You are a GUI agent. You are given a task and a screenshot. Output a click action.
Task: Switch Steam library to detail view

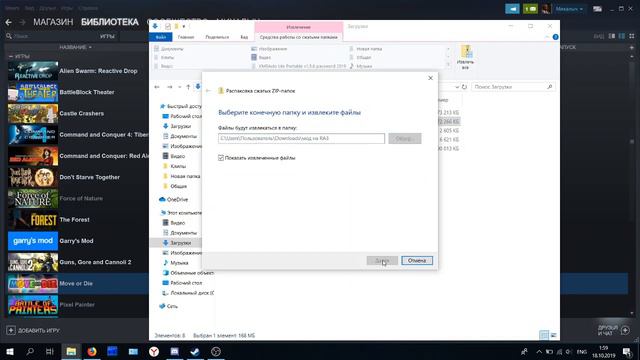[x=612, y=36]
